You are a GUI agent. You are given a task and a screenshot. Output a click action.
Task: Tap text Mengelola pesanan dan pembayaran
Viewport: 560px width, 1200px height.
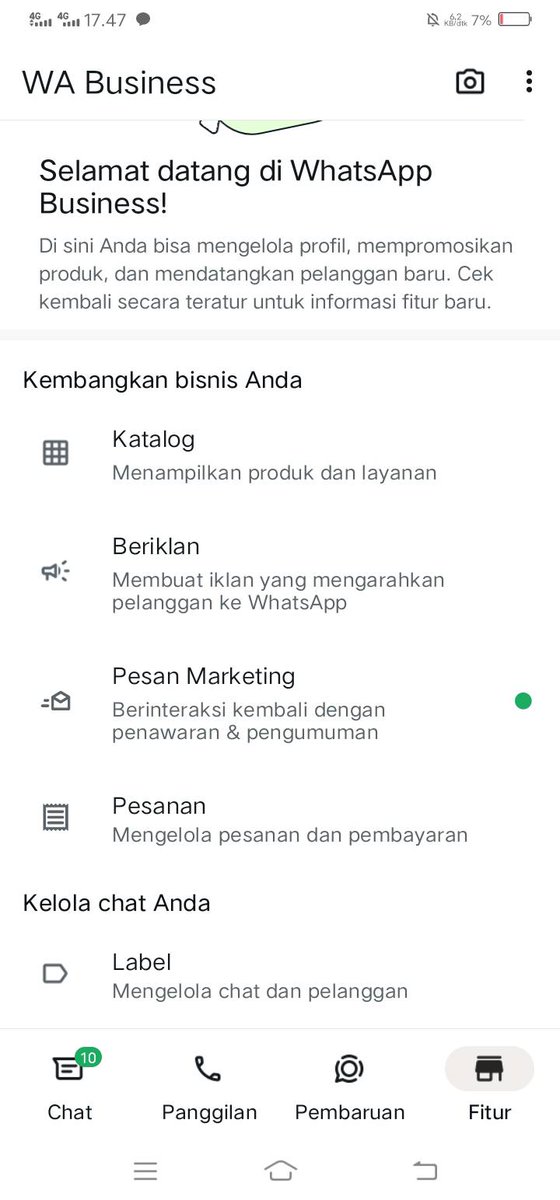pyautogui.click(x=290, y=834)
